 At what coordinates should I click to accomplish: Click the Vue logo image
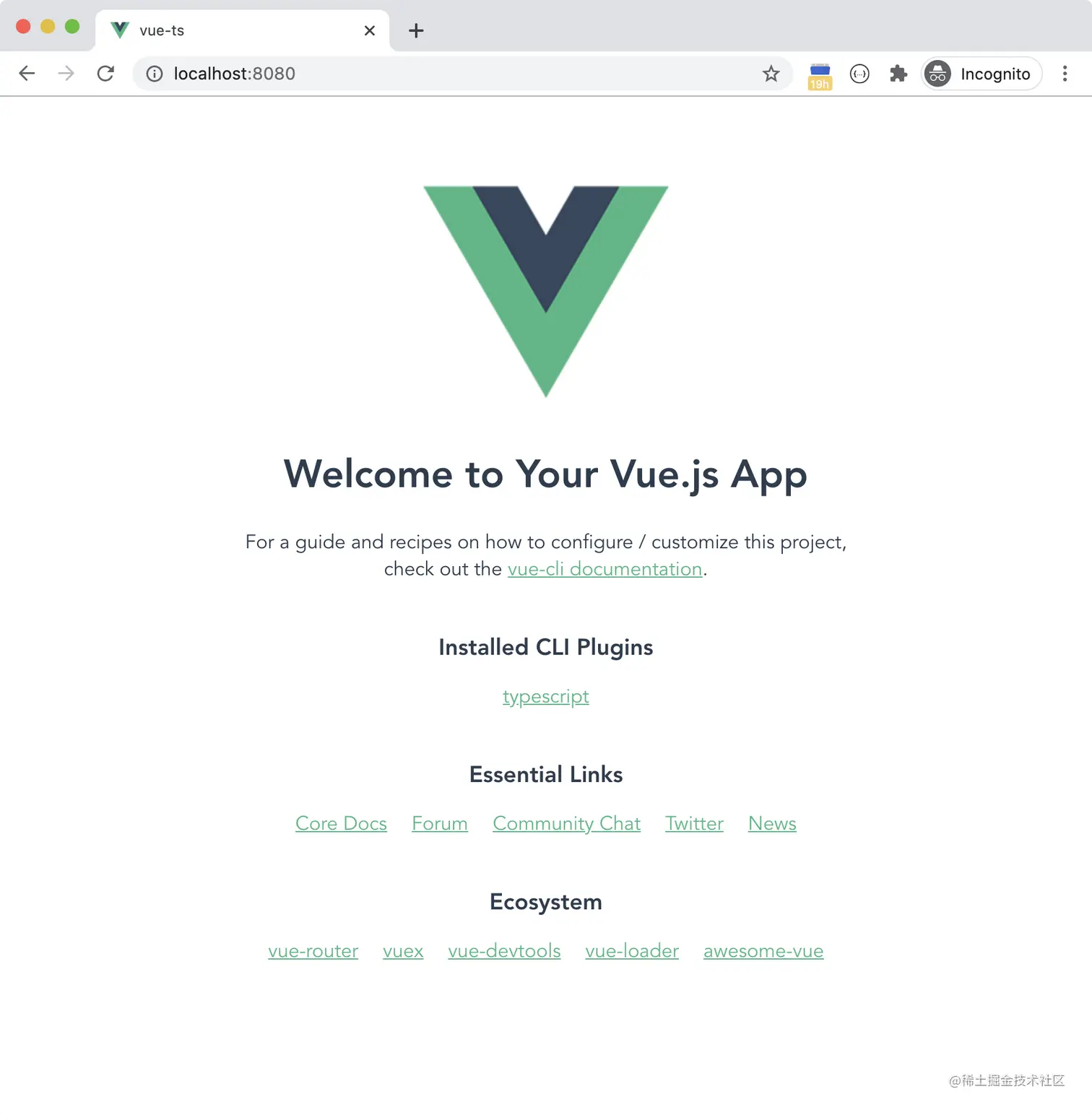click(x=546, y=292)
